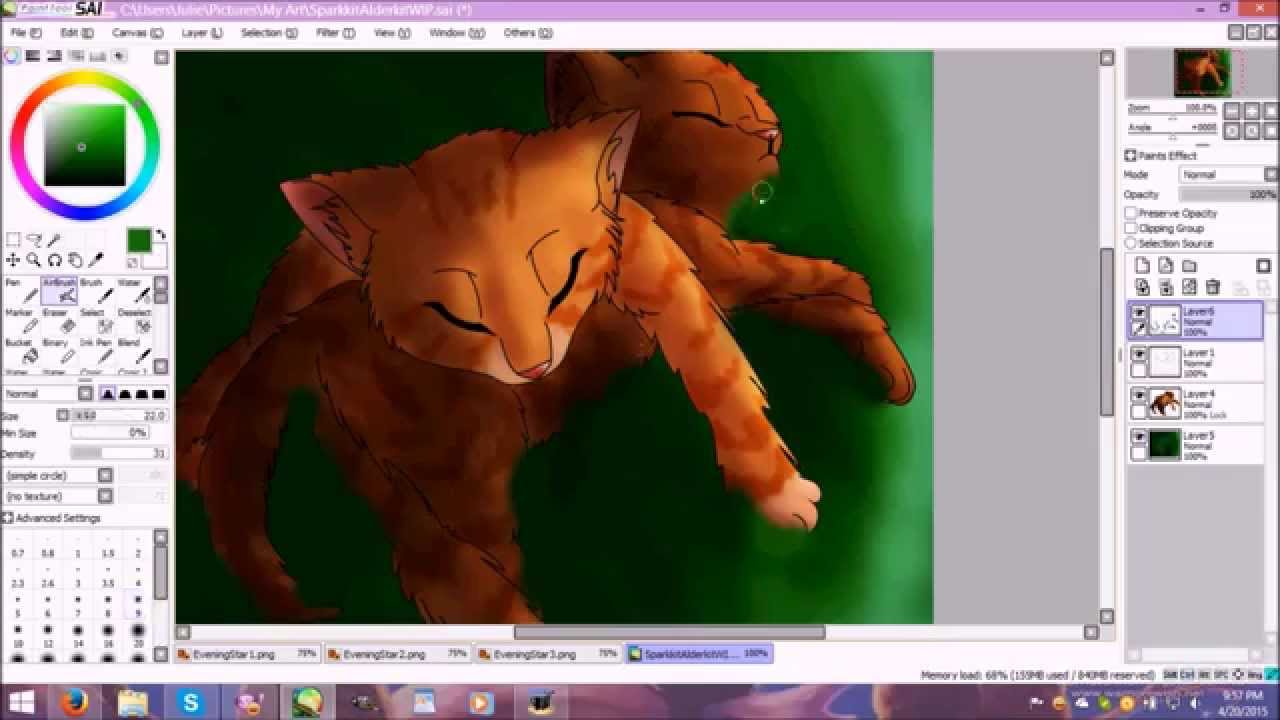This screenshot has width=1280, height=720.
Task: Open the Filter menu
Action: (335, 33)
